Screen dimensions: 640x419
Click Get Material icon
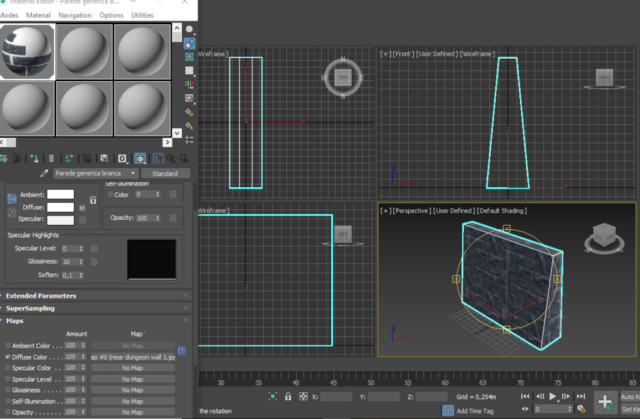[x=4, y=158]
